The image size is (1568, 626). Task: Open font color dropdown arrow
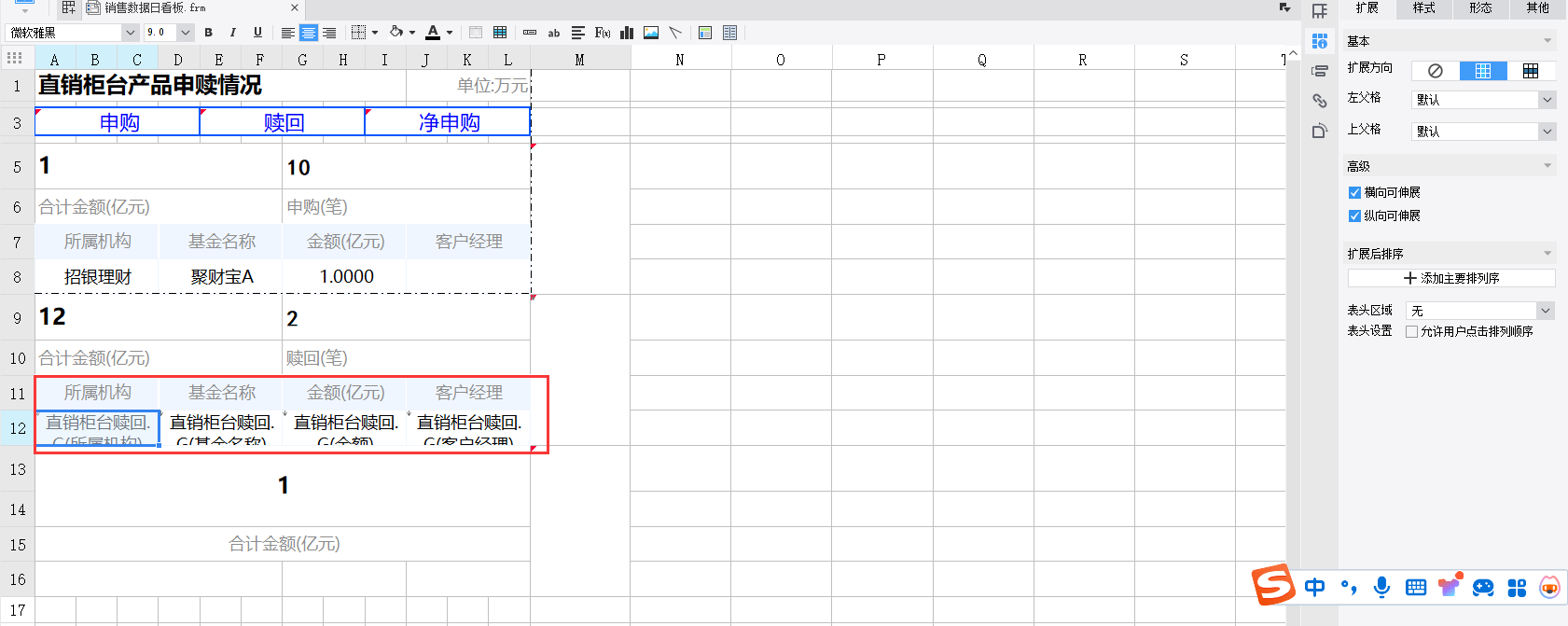point(450,33)
